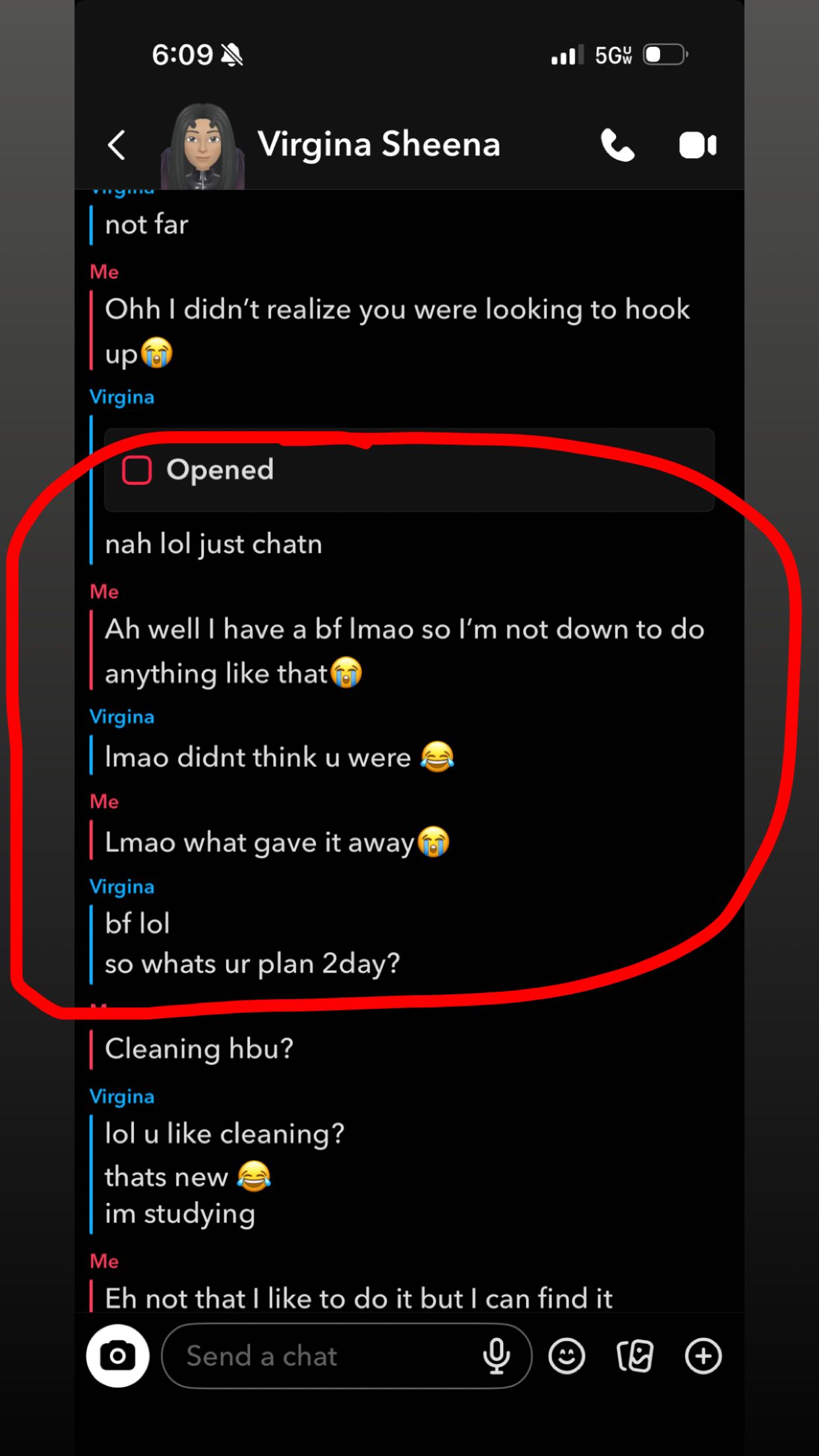Start a video call with Virgina Sheena
819x1456 pixels.
coord(698,145)
